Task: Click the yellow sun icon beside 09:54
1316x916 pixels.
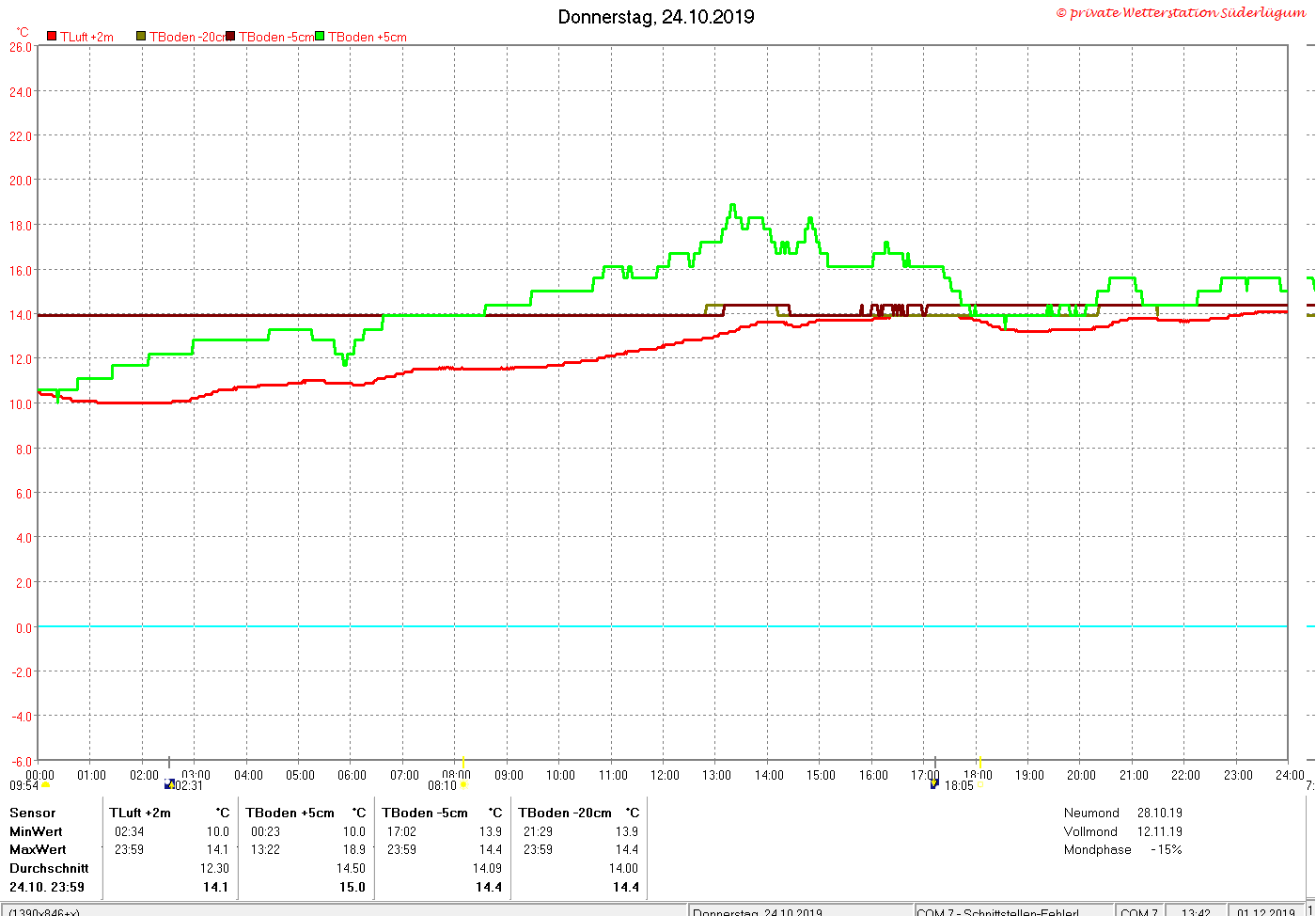Action: [x=45, y=784]
